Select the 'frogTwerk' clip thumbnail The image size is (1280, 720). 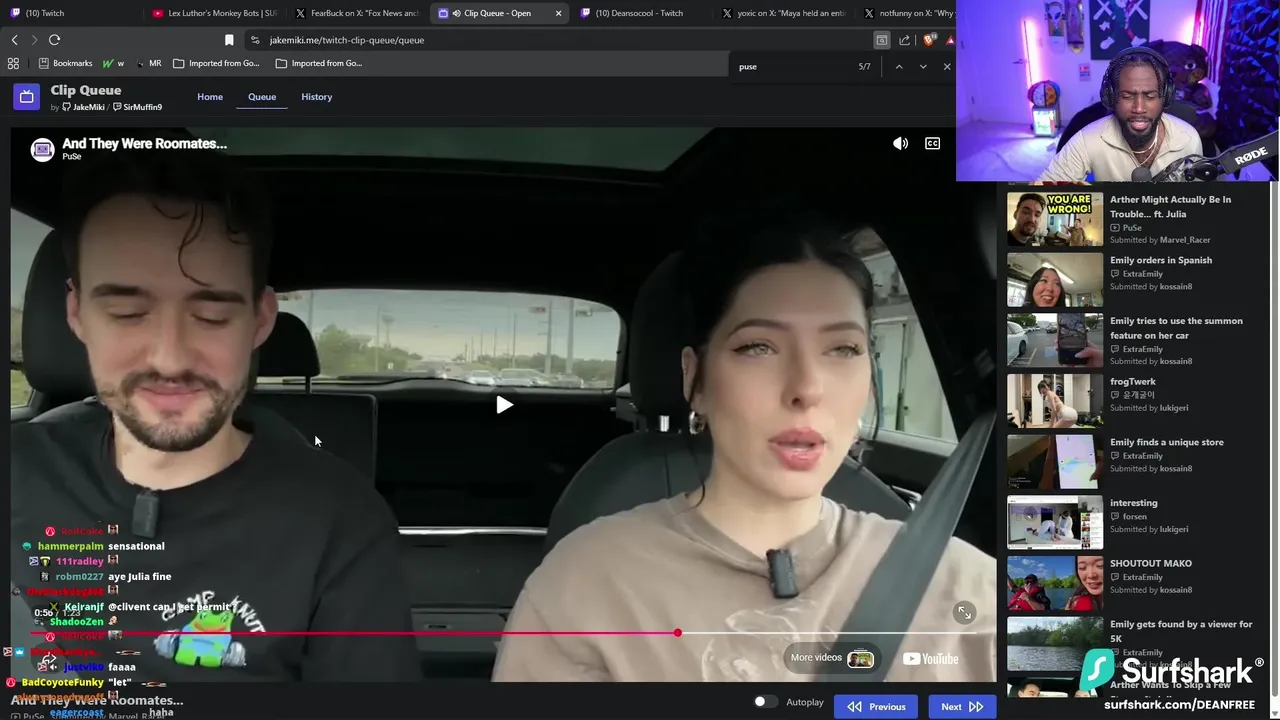(1055, 401)
